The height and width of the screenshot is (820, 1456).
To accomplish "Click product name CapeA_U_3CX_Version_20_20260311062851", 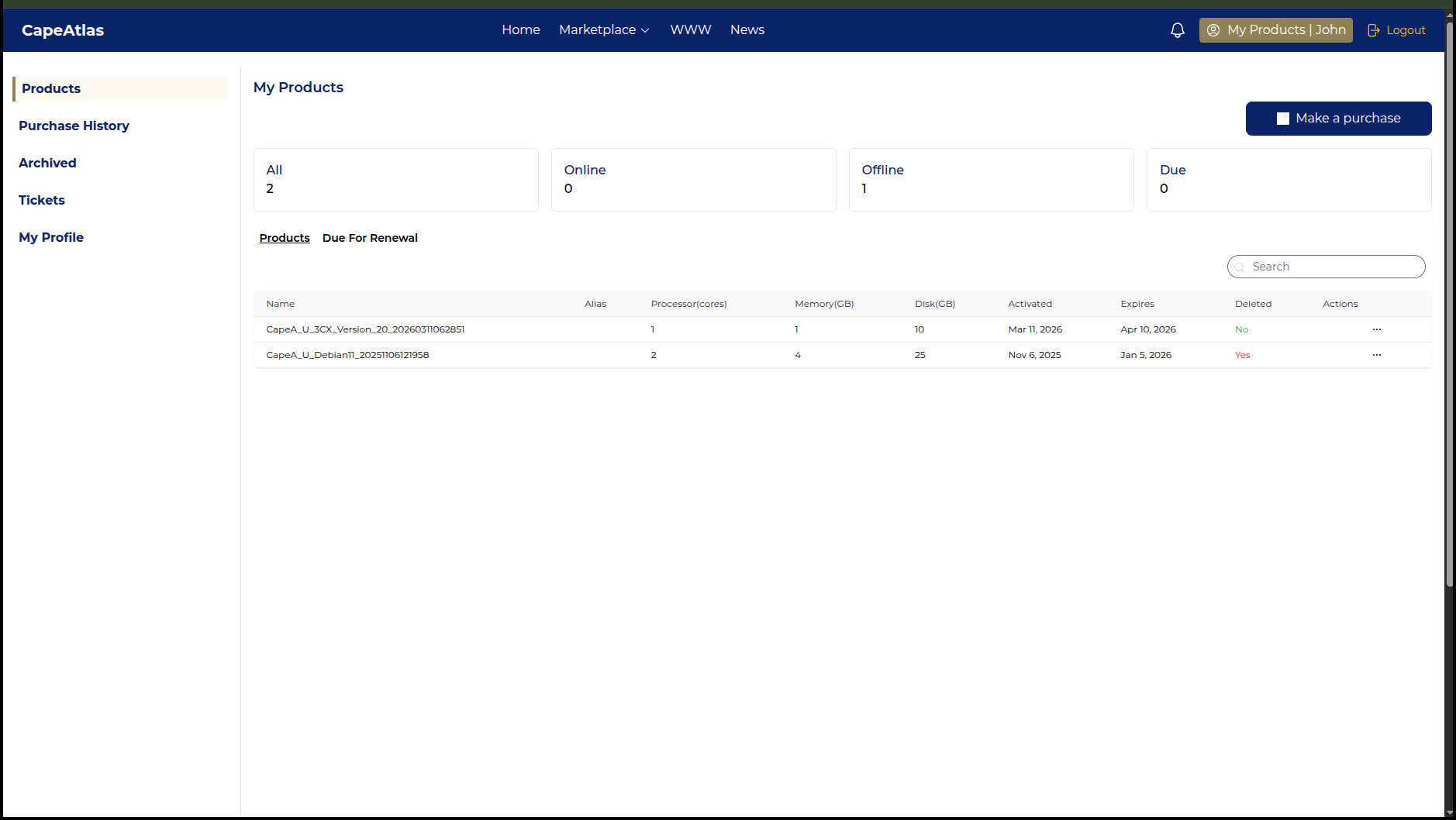I will pos(365,329).
